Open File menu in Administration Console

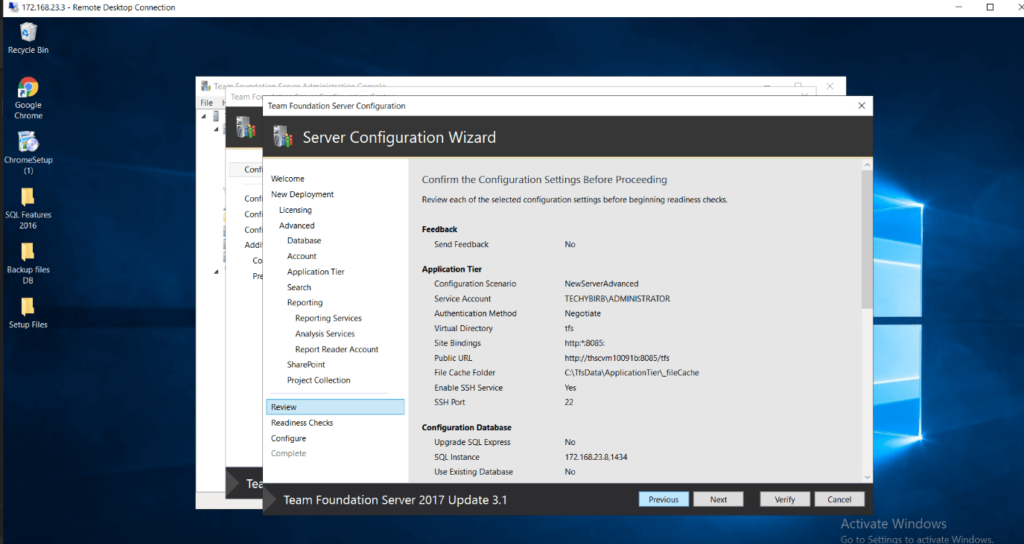coord(206,103)
